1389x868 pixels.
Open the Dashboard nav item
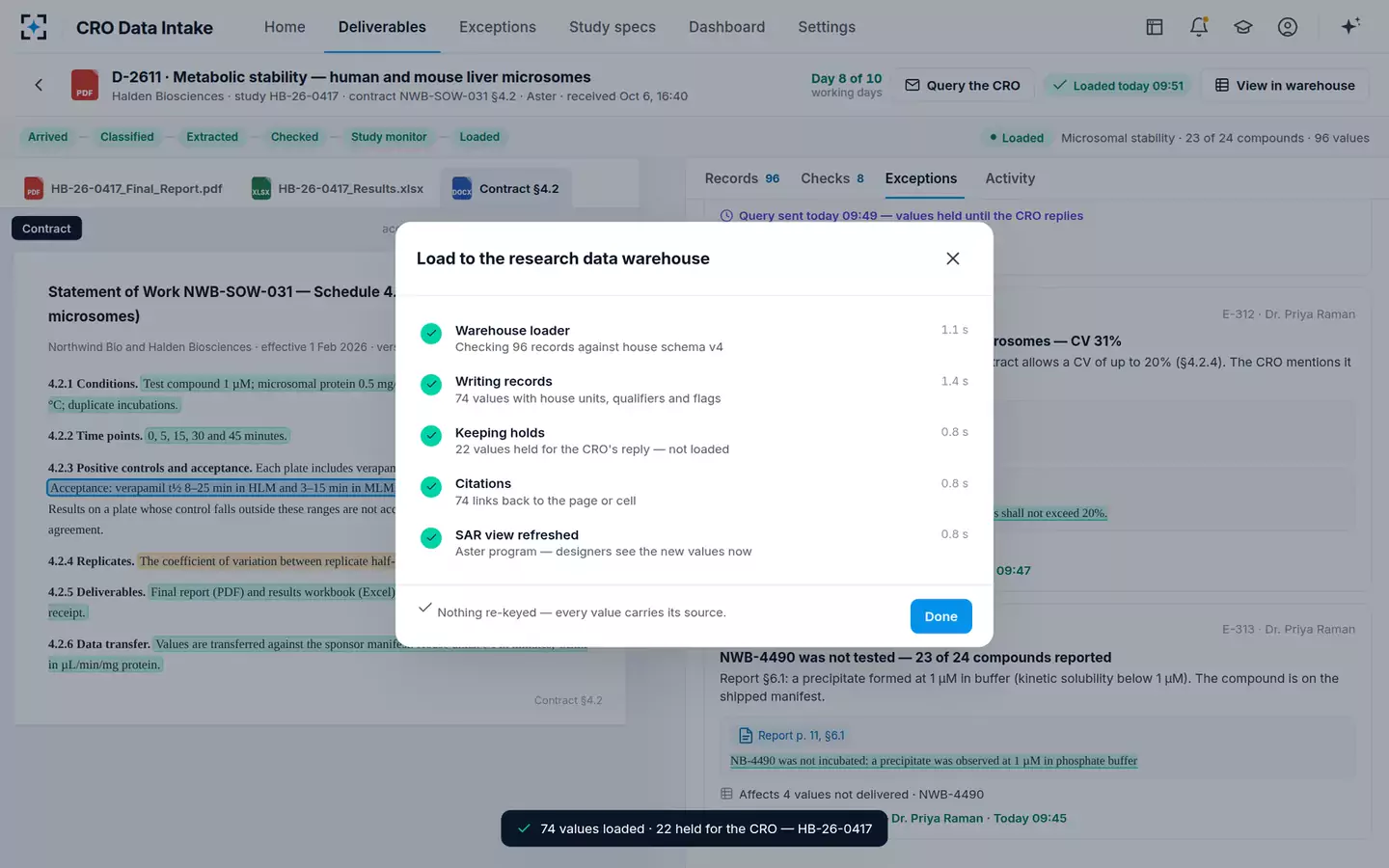click(x=726, y=27)
